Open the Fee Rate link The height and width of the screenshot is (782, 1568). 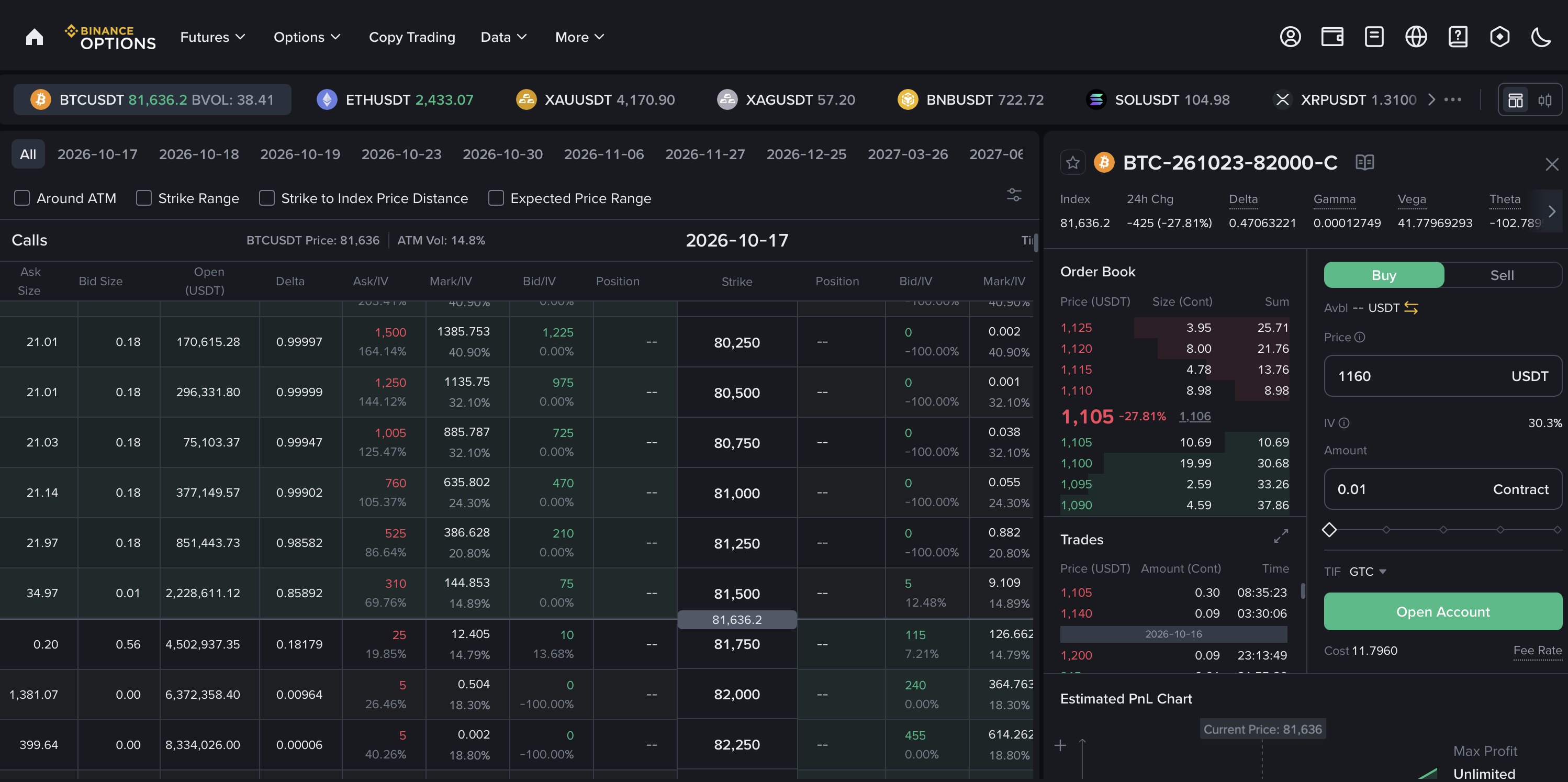point(1537,651)
